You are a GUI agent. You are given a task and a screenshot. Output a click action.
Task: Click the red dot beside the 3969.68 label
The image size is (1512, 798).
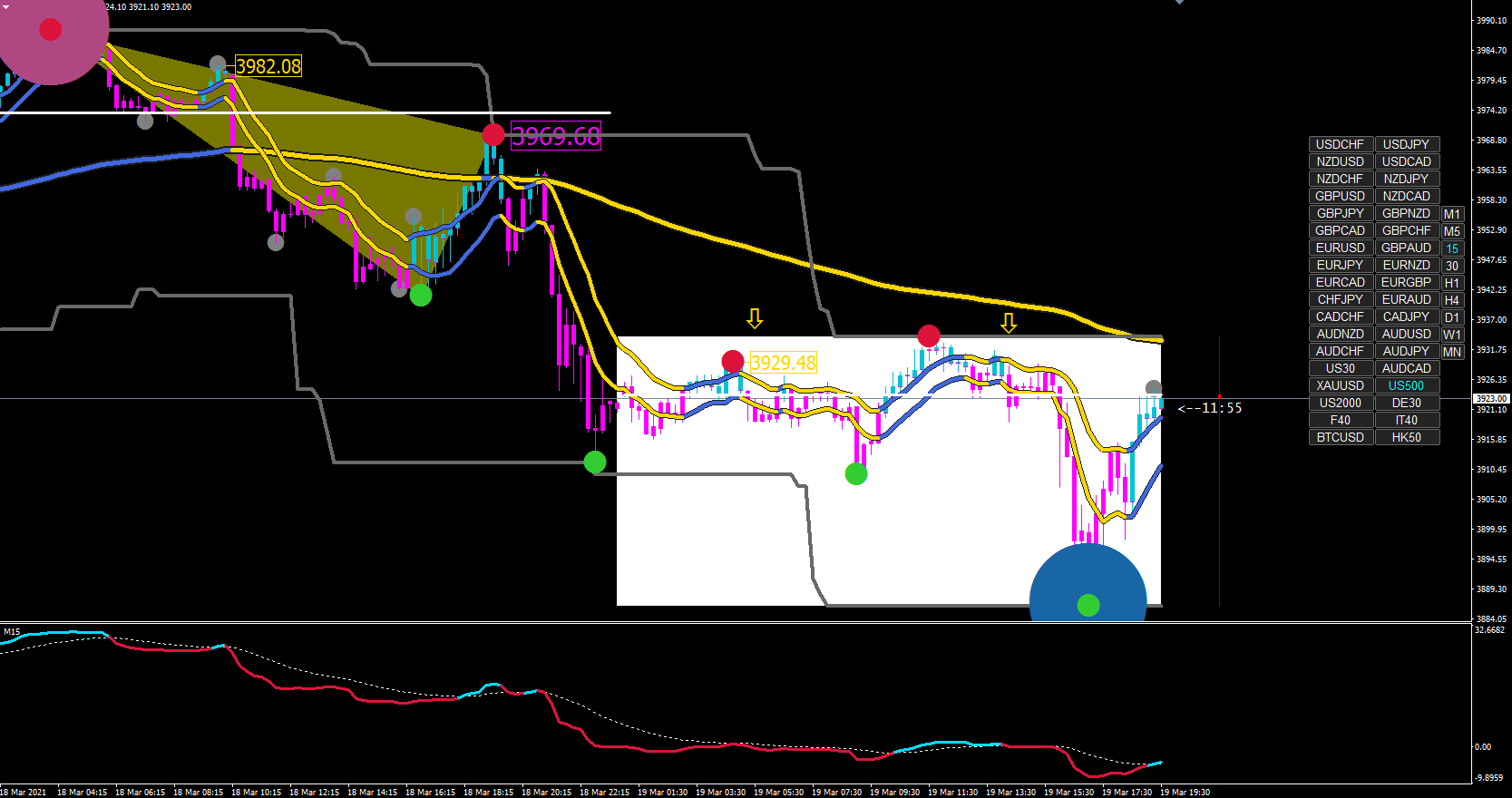click(x=493, y=135)
